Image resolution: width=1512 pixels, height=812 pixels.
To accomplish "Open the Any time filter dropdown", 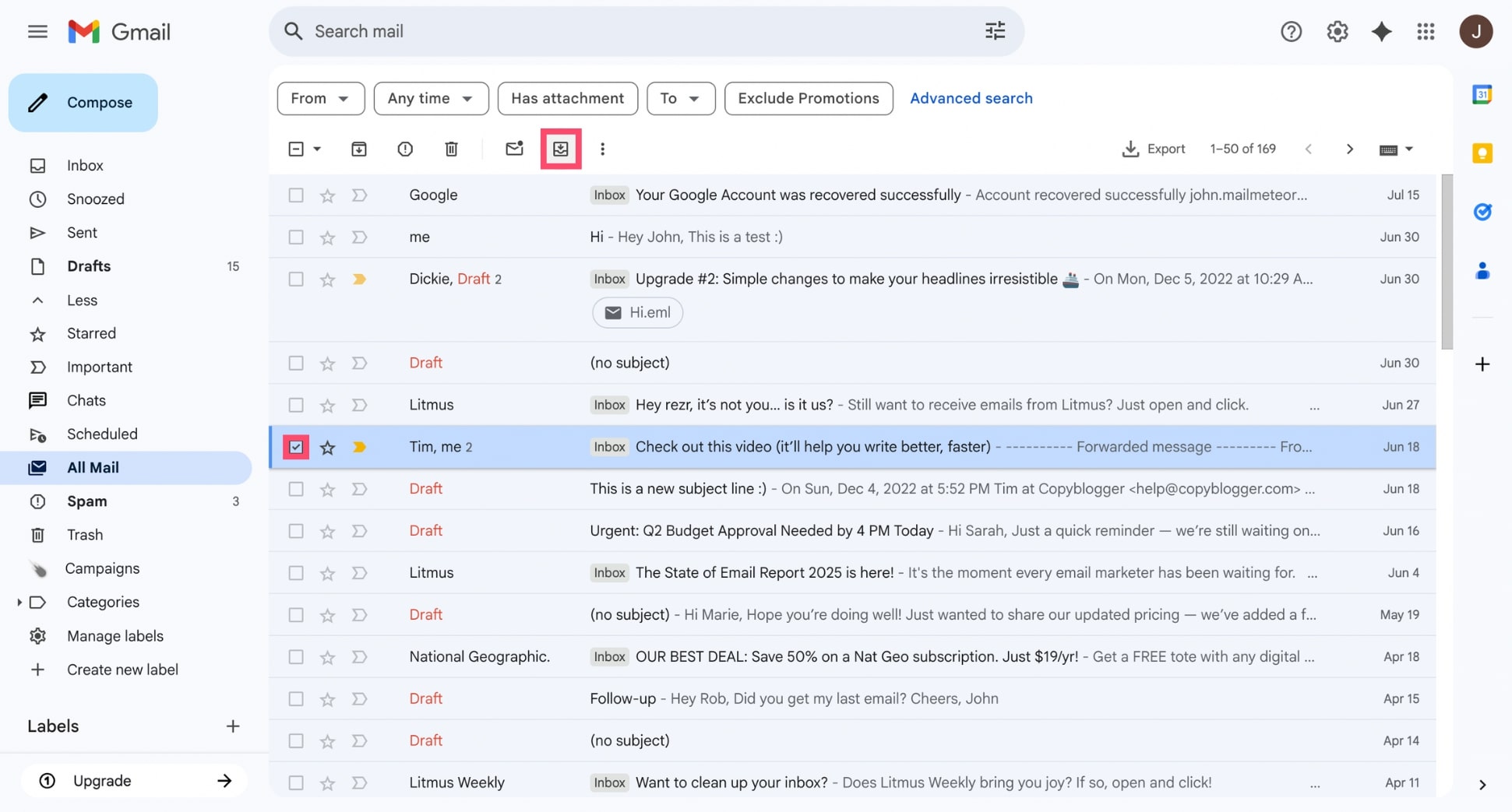I will [x=430, y=98].
